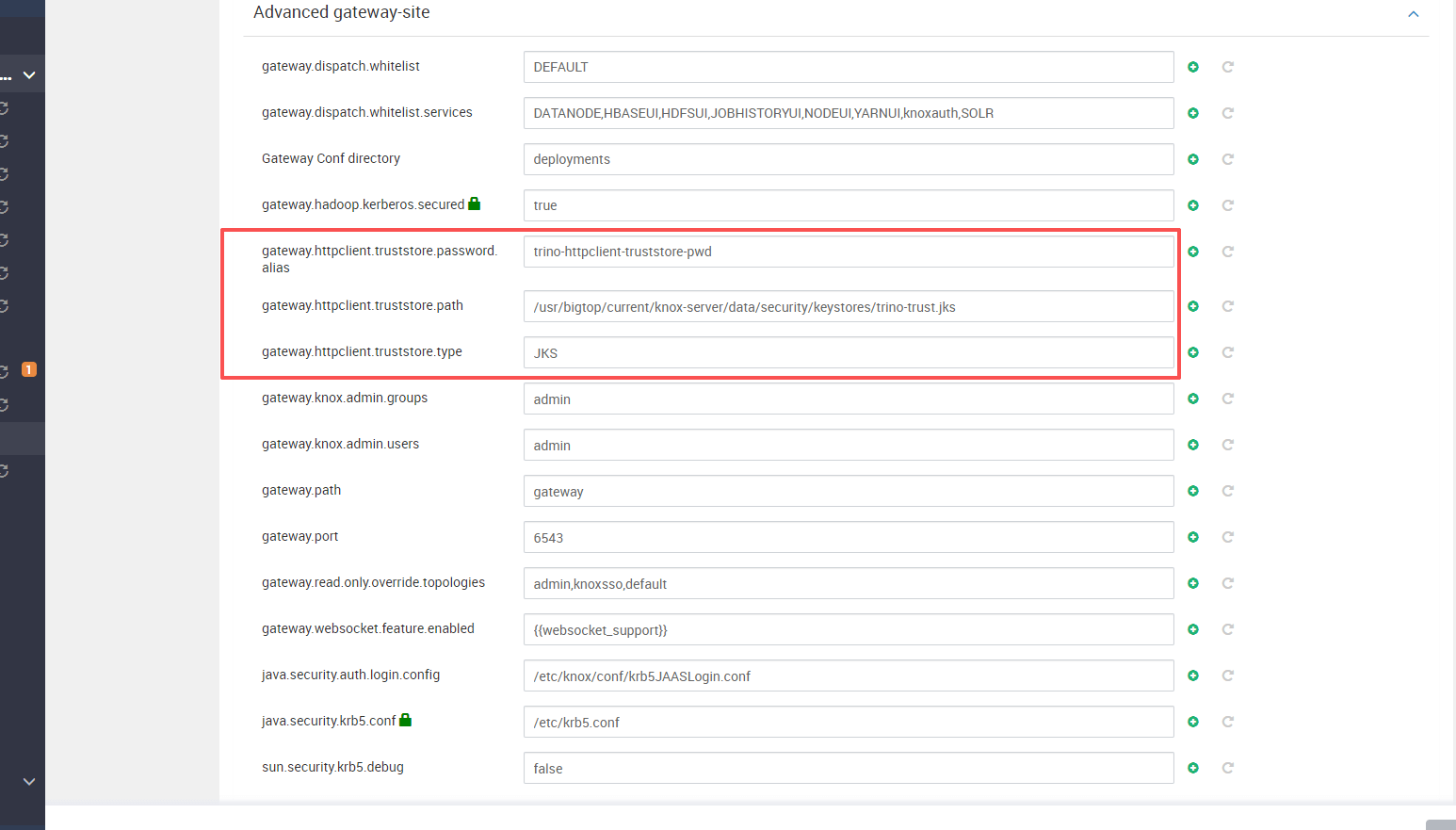Edit gateway.port 6543 field

pos(849,537)
